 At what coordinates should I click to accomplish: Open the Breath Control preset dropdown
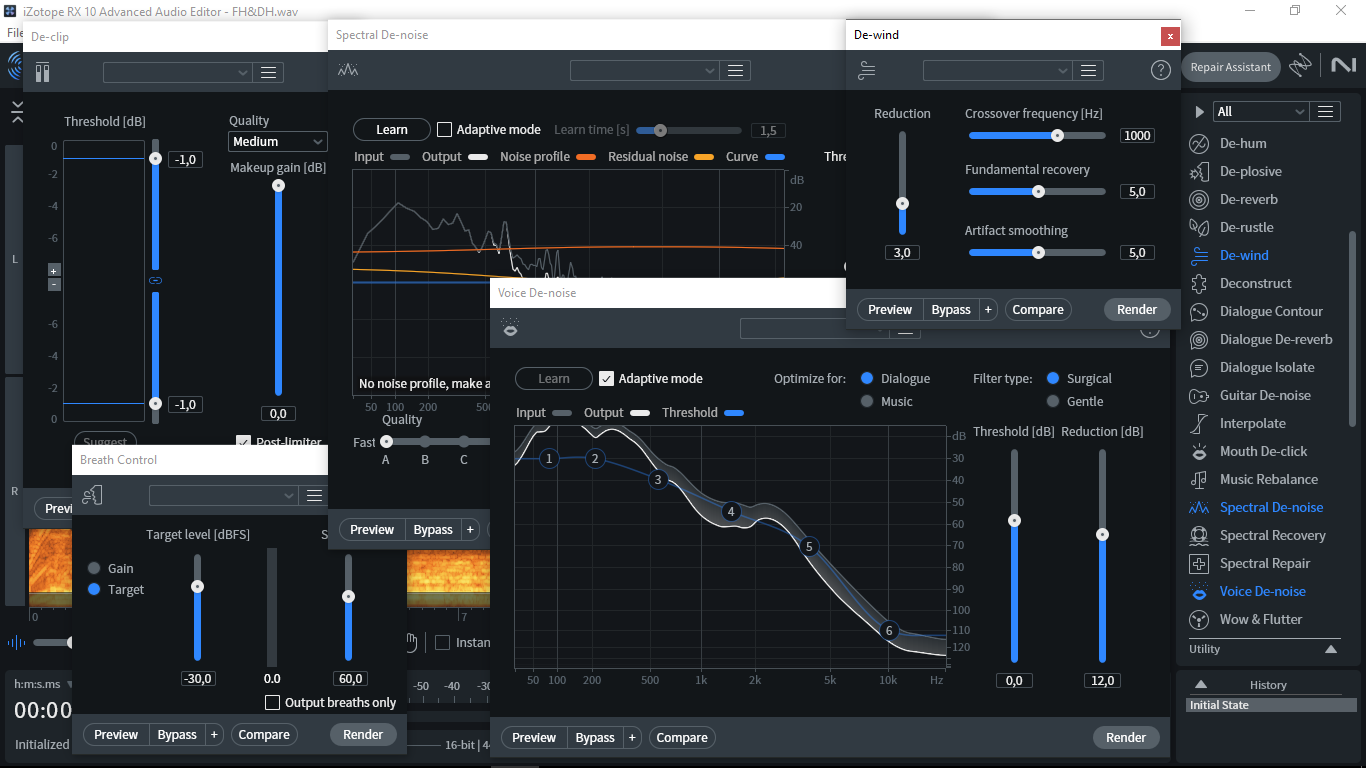224,495
